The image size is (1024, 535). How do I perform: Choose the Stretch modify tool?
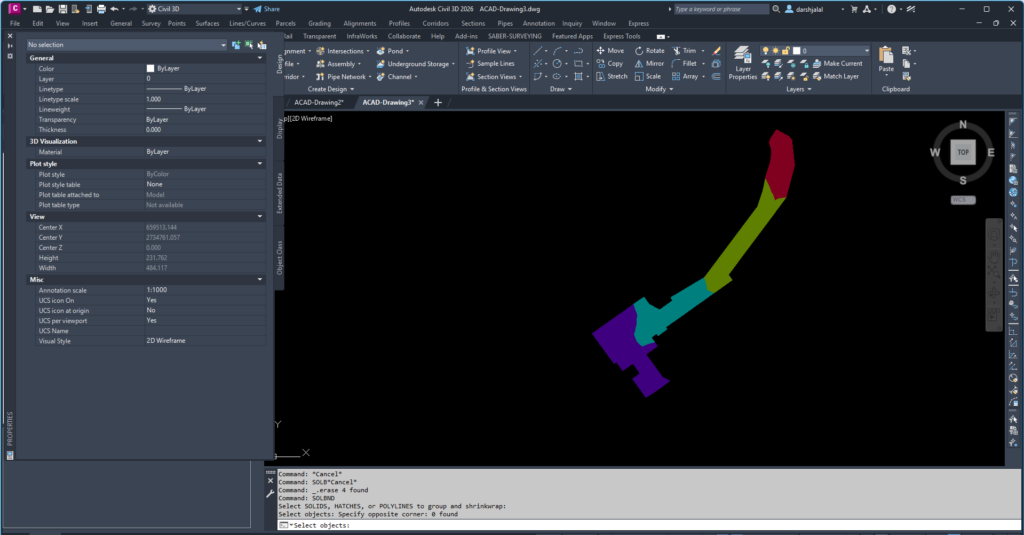coord(611,76)
